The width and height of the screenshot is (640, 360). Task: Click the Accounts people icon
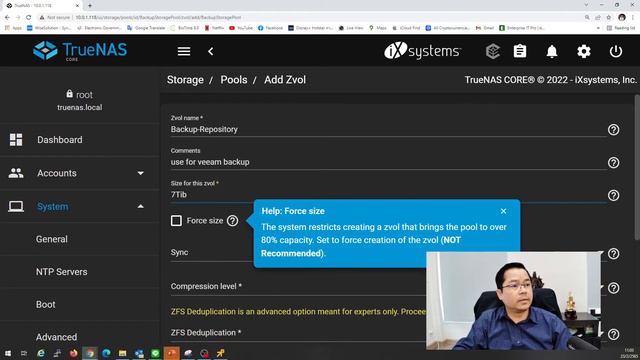pos(16,173)
